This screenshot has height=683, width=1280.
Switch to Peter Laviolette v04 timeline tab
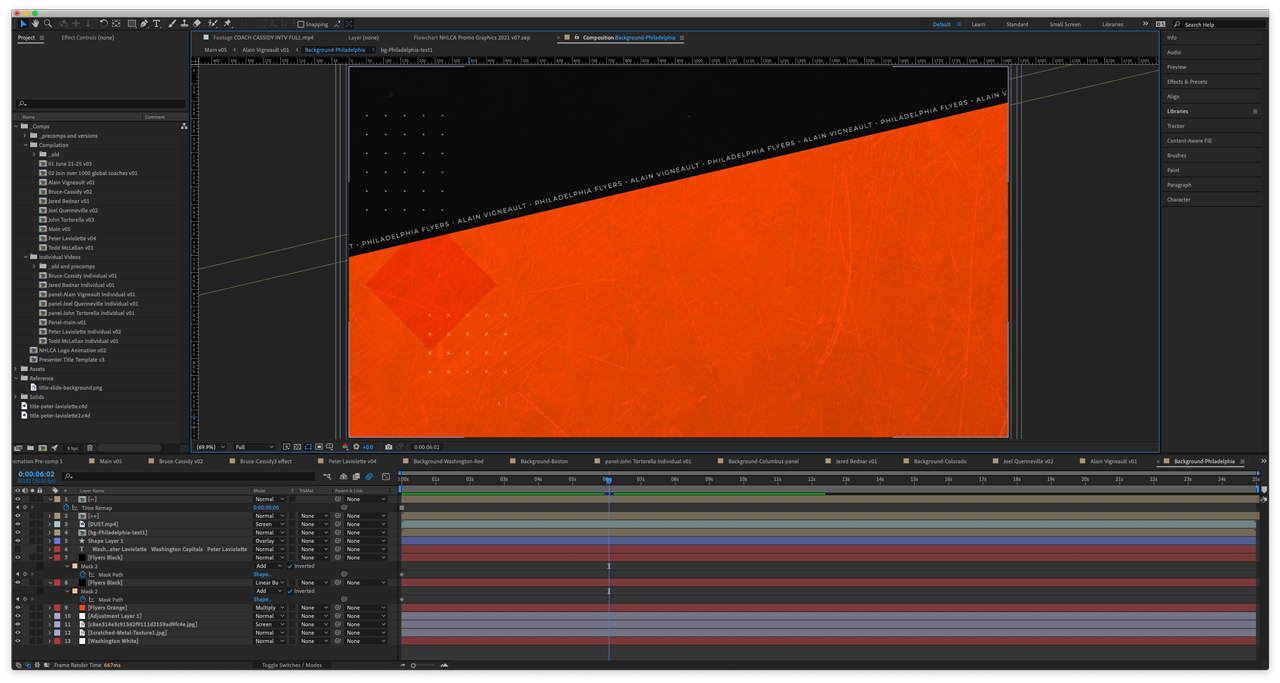coord(352,462)
